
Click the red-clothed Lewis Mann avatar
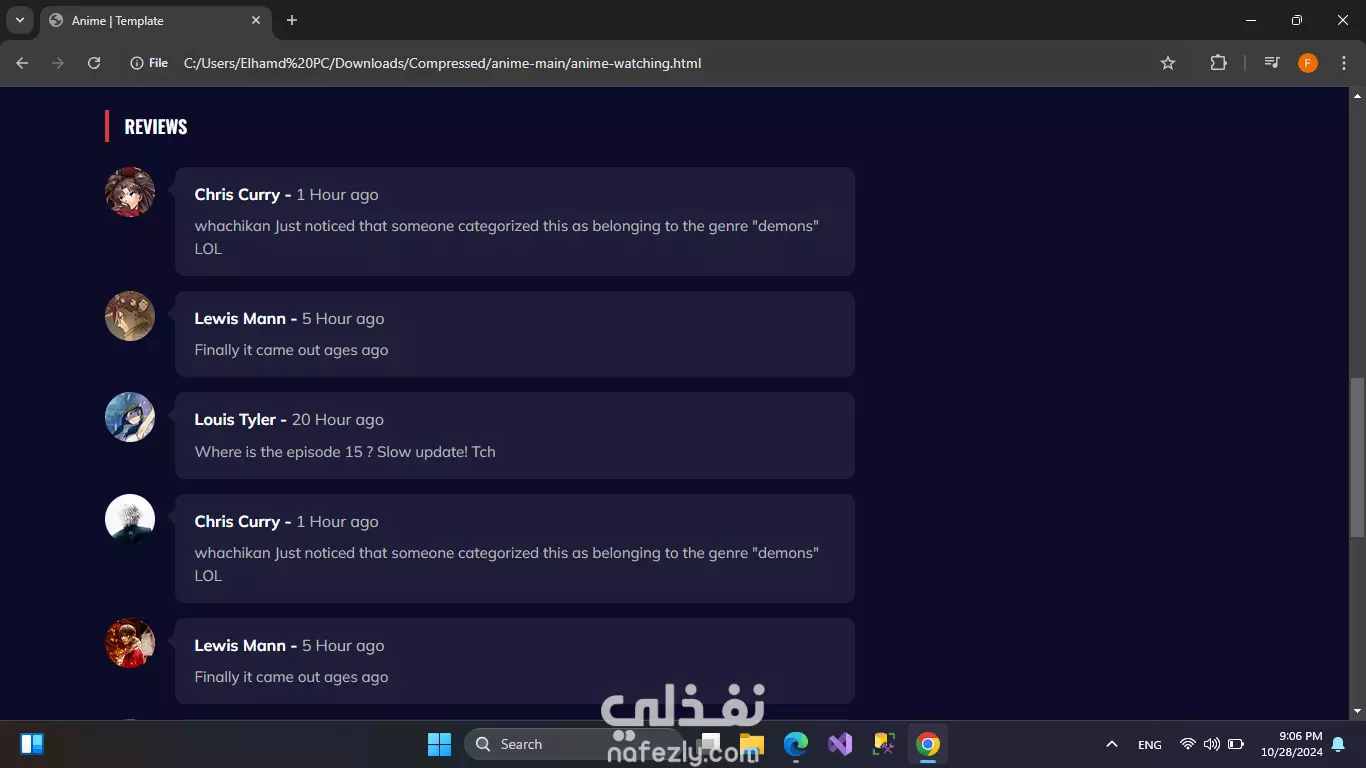[x=130, y=643]
